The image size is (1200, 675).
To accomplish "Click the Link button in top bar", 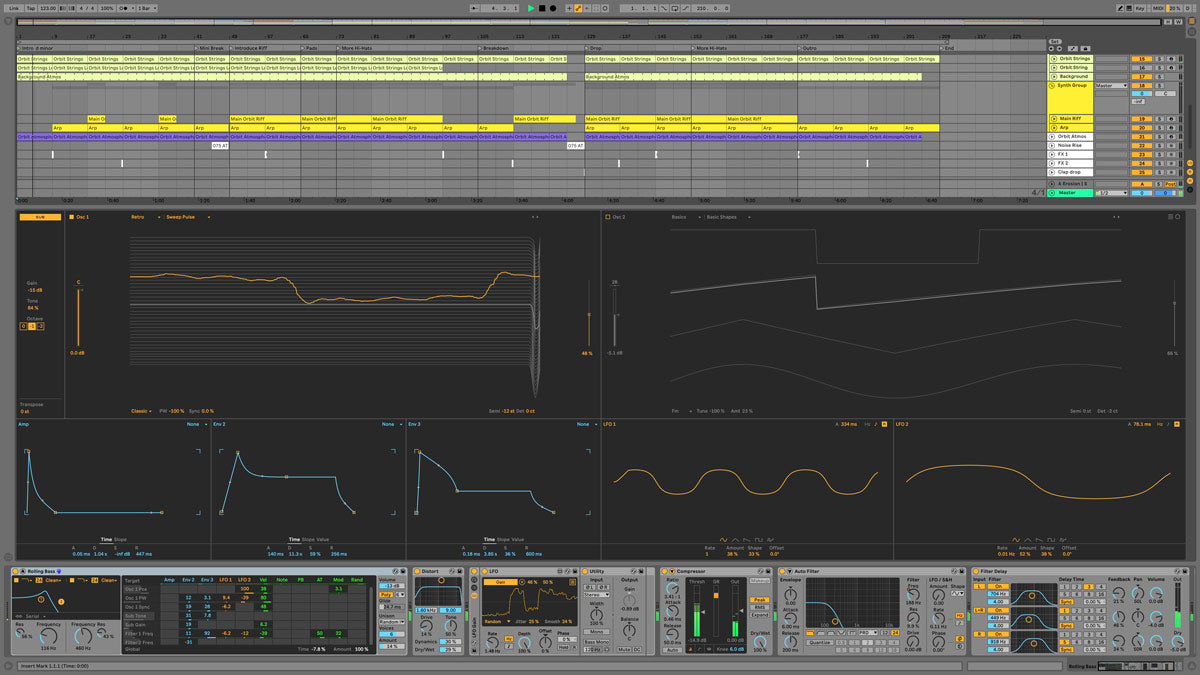I will pos(11,8).
